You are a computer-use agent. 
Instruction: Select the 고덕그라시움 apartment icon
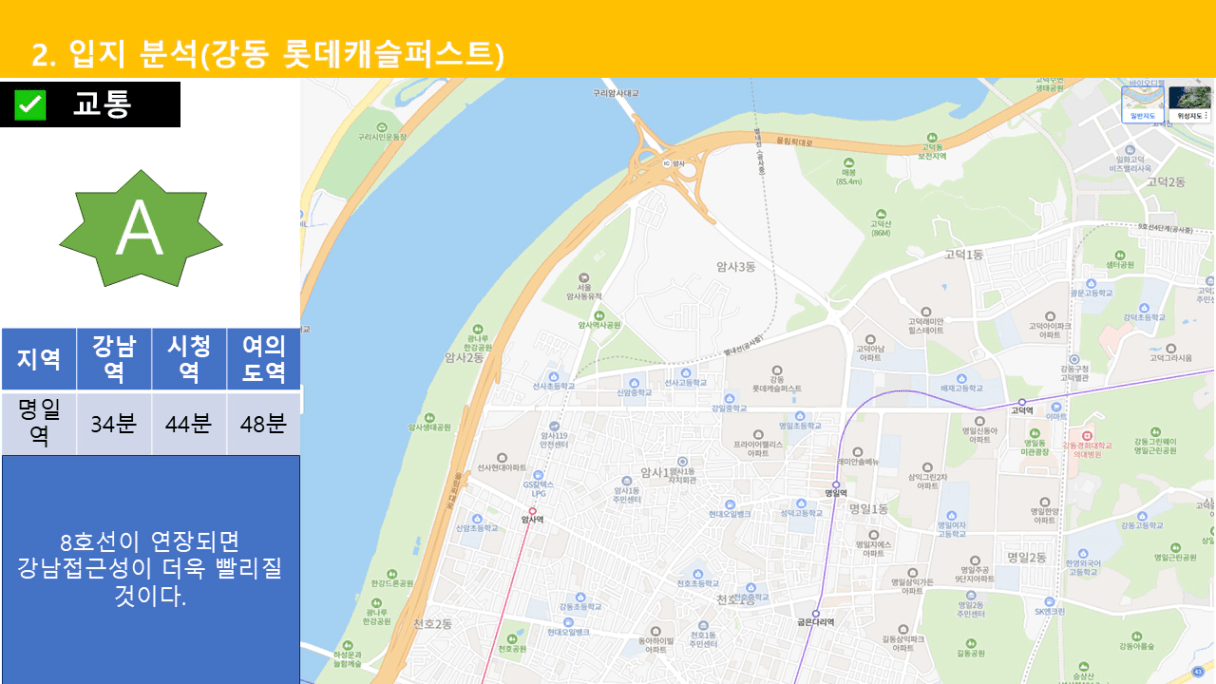pyautogui.click(x=1170, y=346)
